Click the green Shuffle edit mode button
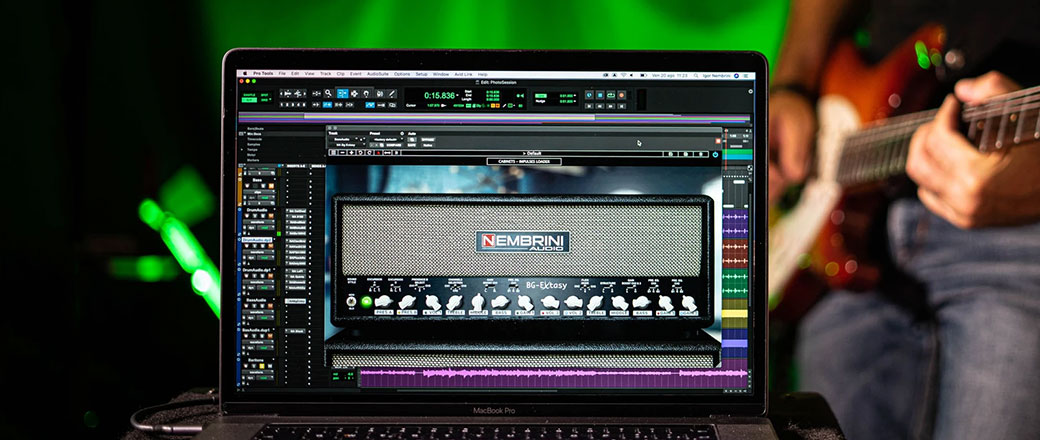The width and height of the screenshot is (1040, 440). click(249, 95)
